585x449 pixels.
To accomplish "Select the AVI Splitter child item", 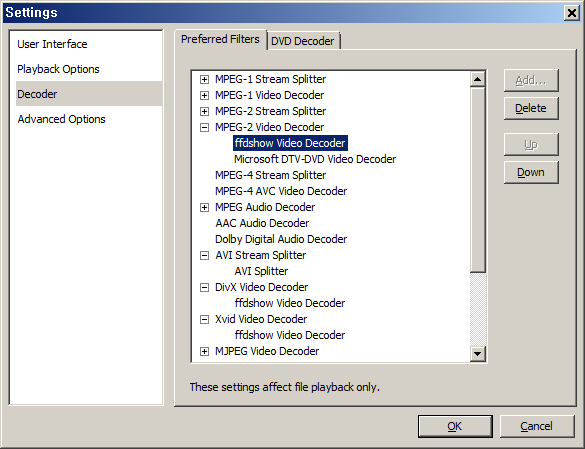I will [261, 271].
